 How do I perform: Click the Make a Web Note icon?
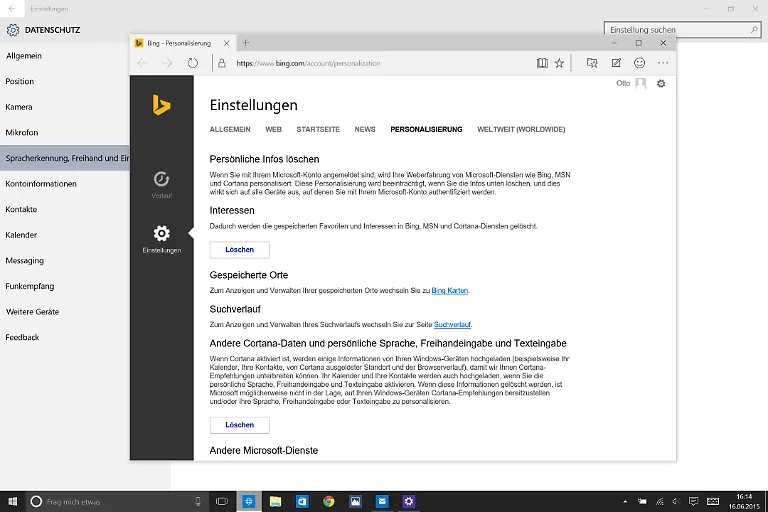(x=616, y=63)
